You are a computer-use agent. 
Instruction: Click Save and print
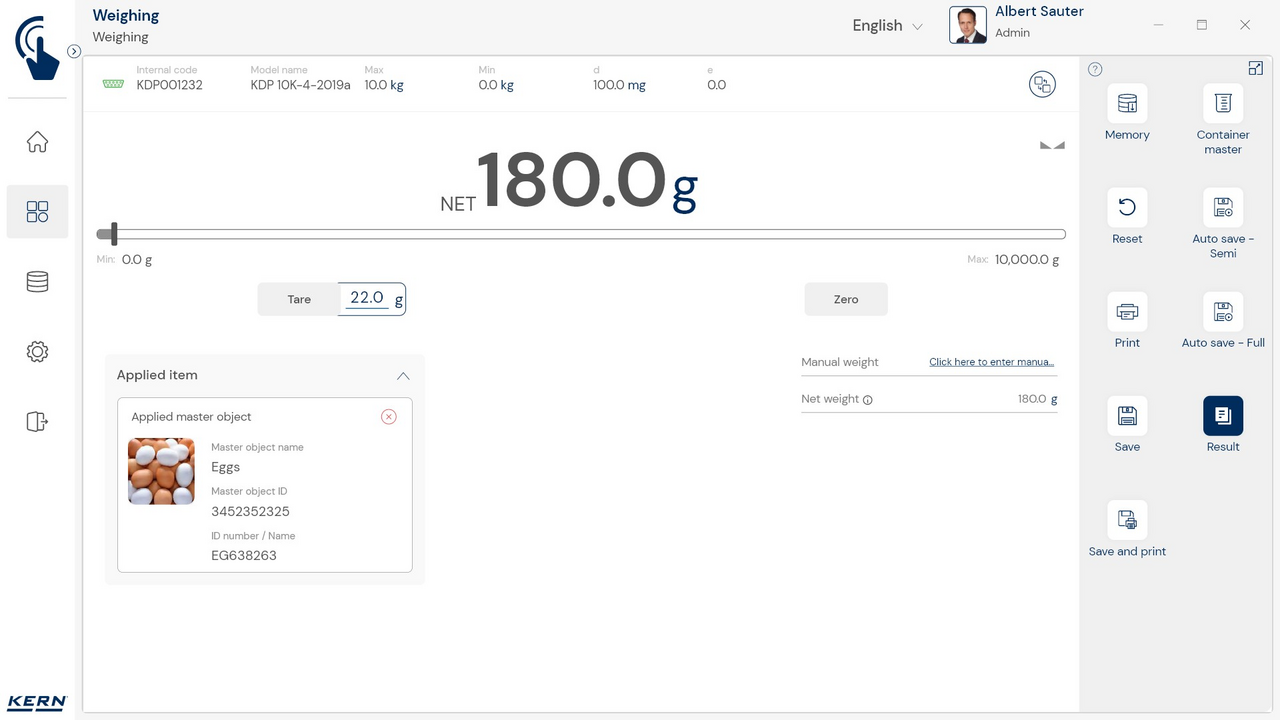coord(1127,520)
